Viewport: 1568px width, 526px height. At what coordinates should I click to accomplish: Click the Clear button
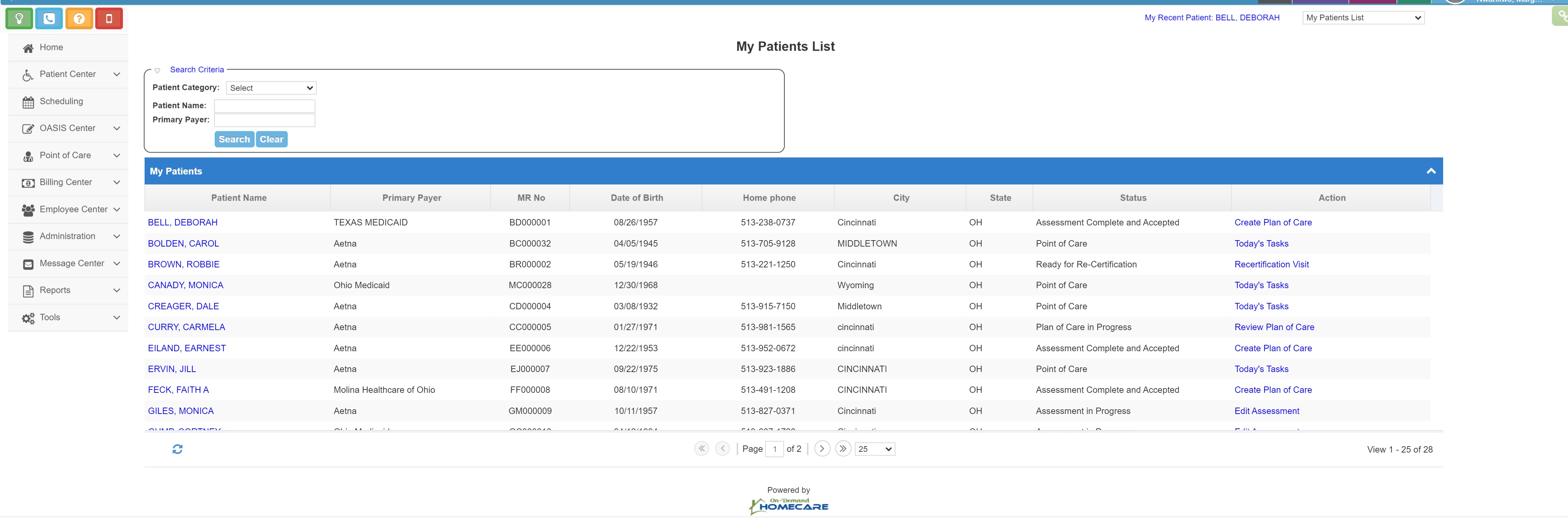(272, 139)
